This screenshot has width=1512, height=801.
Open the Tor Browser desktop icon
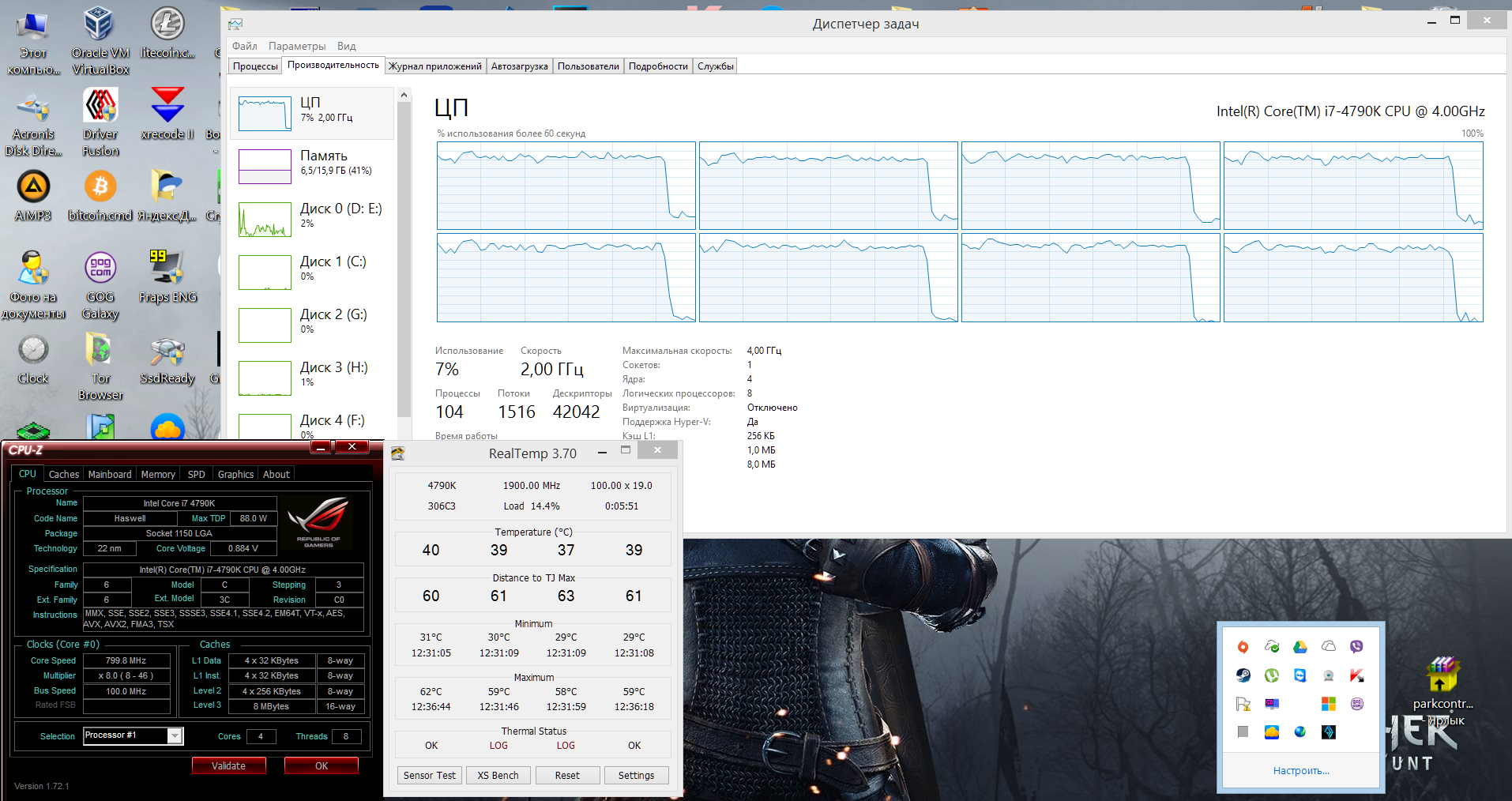click(100, 367)
